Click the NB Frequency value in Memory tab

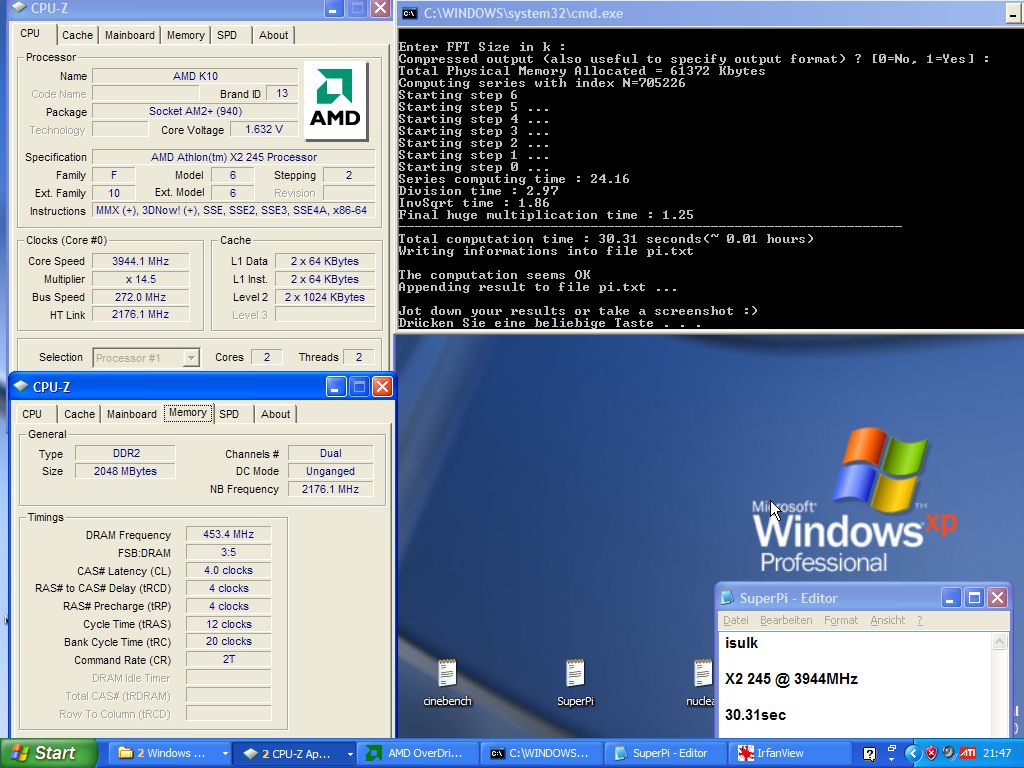click(330, 489)
